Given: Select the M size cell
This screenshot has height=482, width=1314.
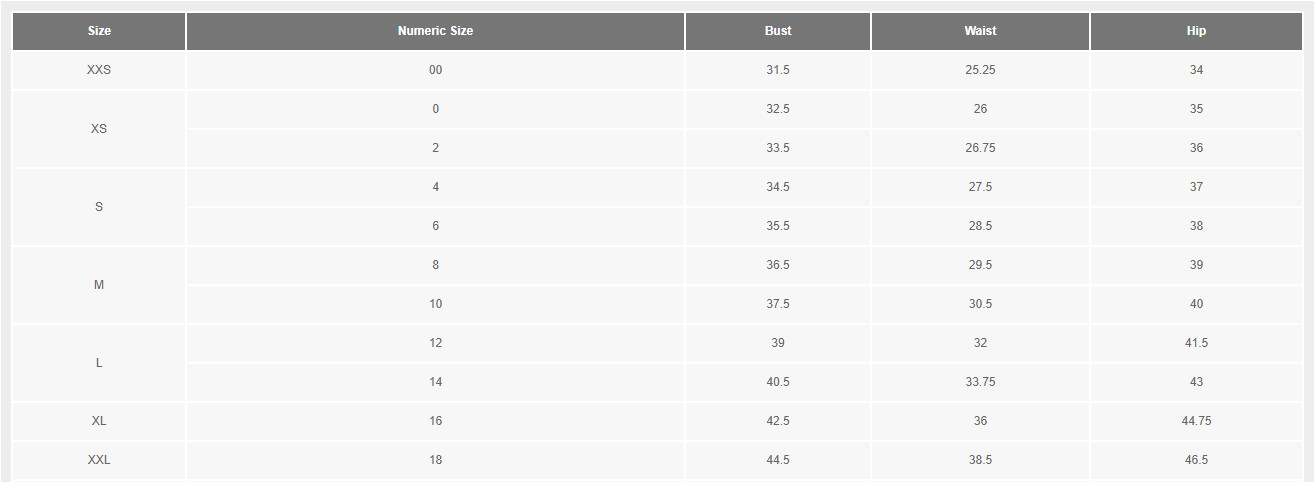Looking at the screenshot, I should [99, 285].
